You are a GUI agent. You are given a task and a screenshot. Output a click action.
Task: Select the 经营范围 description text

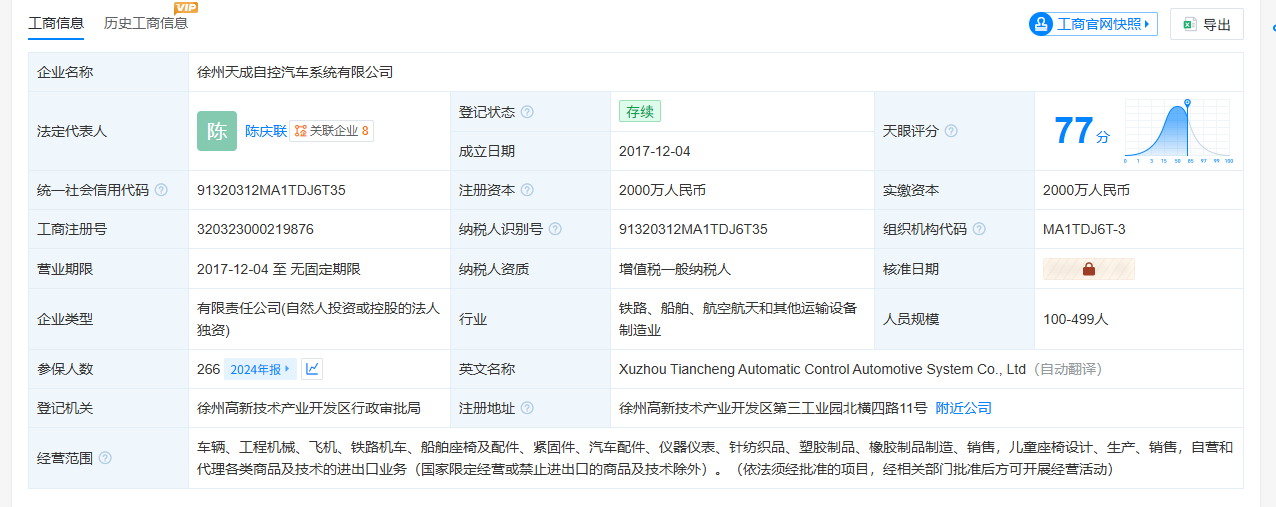click(x=715, y=458)
